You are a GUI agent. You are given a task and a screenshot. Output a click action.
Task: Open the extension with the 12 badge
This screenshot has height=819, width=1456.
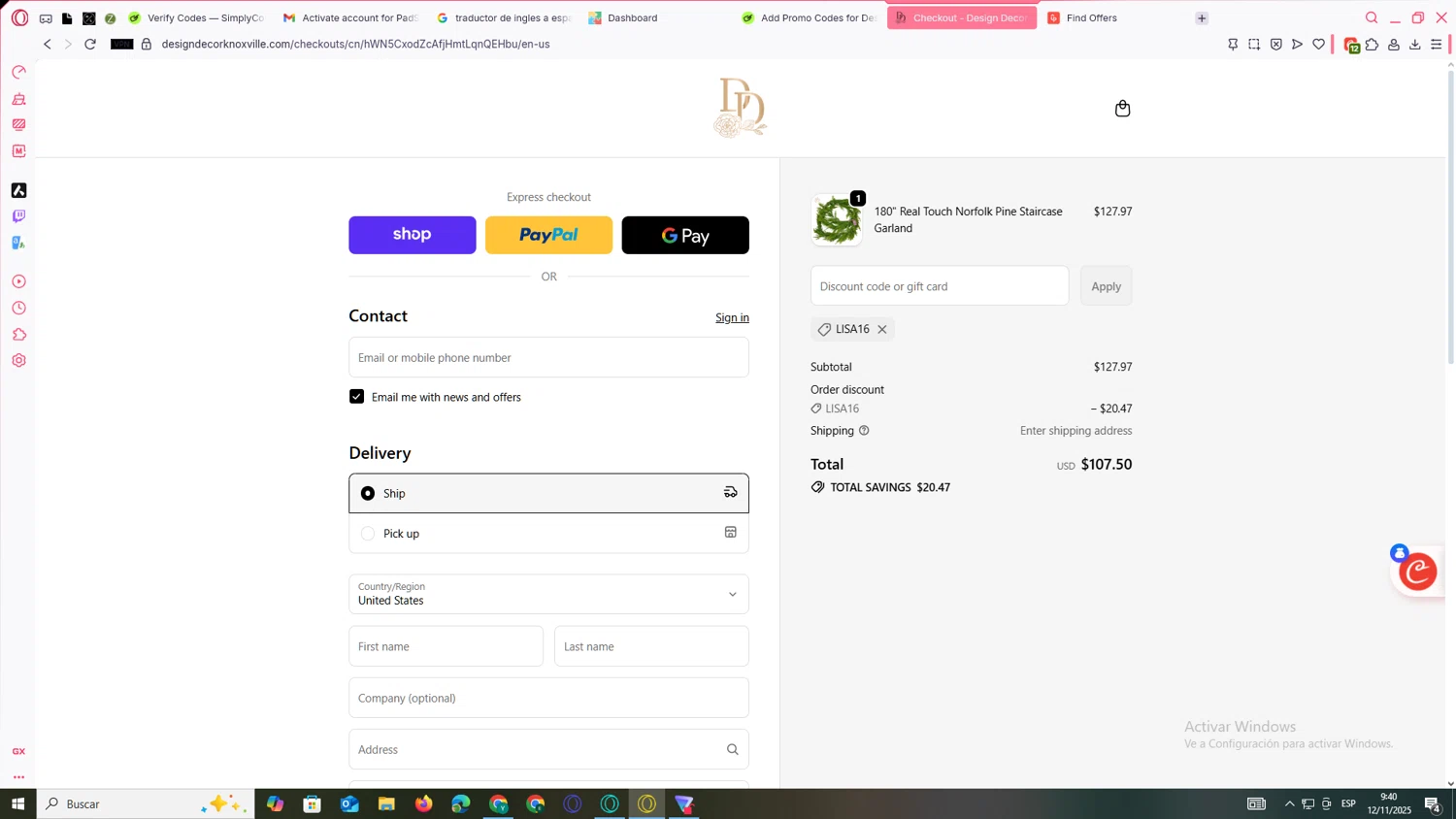tap(1351, 46)
